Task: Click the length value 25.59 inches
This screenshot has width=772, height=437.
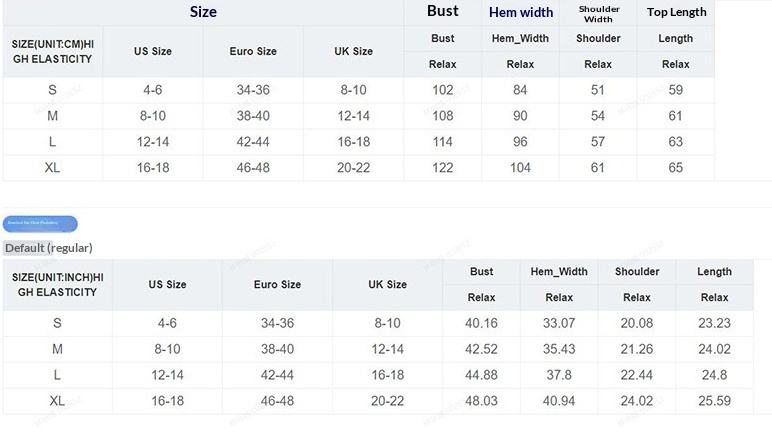Action: [714, 401]
